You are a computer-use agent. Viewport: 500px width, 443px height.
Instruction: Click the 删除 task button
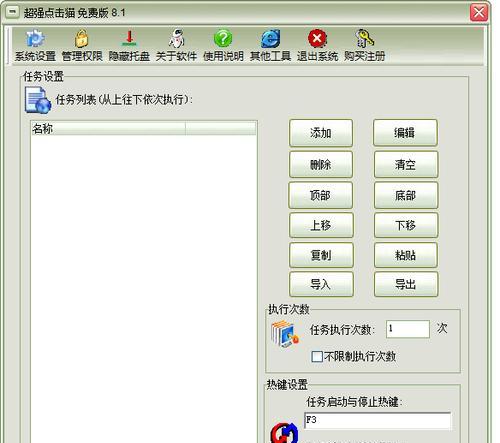[321, 164]
